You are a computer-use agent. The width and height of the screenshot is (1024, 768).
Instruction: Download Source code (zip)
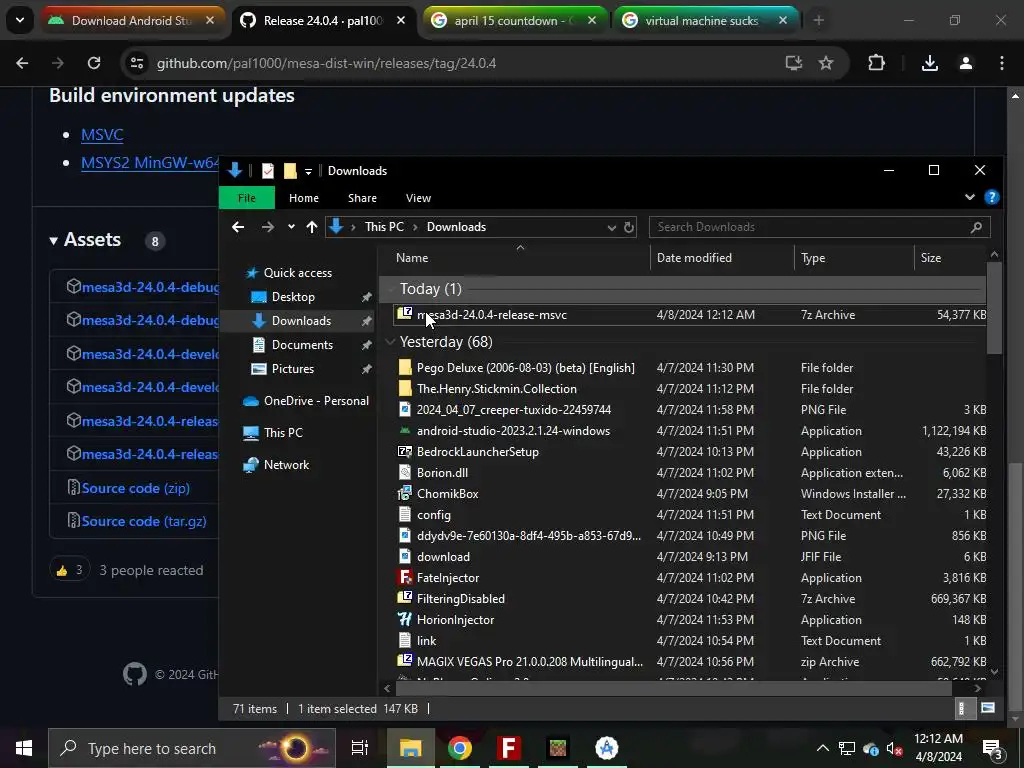pyautogui.click(x=135, y=488)
